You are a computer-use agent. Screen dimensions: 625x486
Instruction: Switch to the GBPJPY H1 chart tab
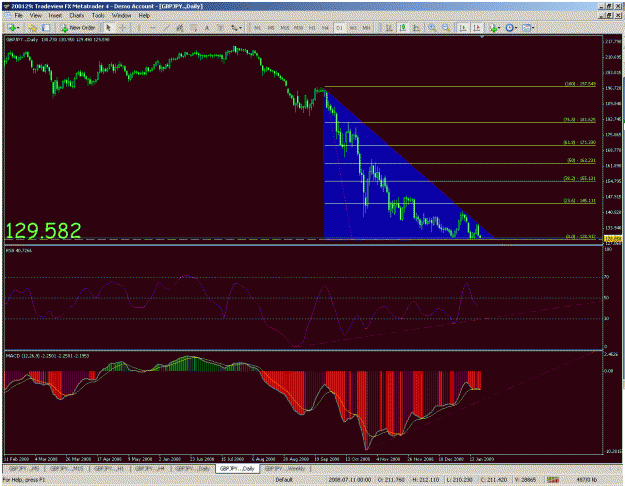pos(109,468)
